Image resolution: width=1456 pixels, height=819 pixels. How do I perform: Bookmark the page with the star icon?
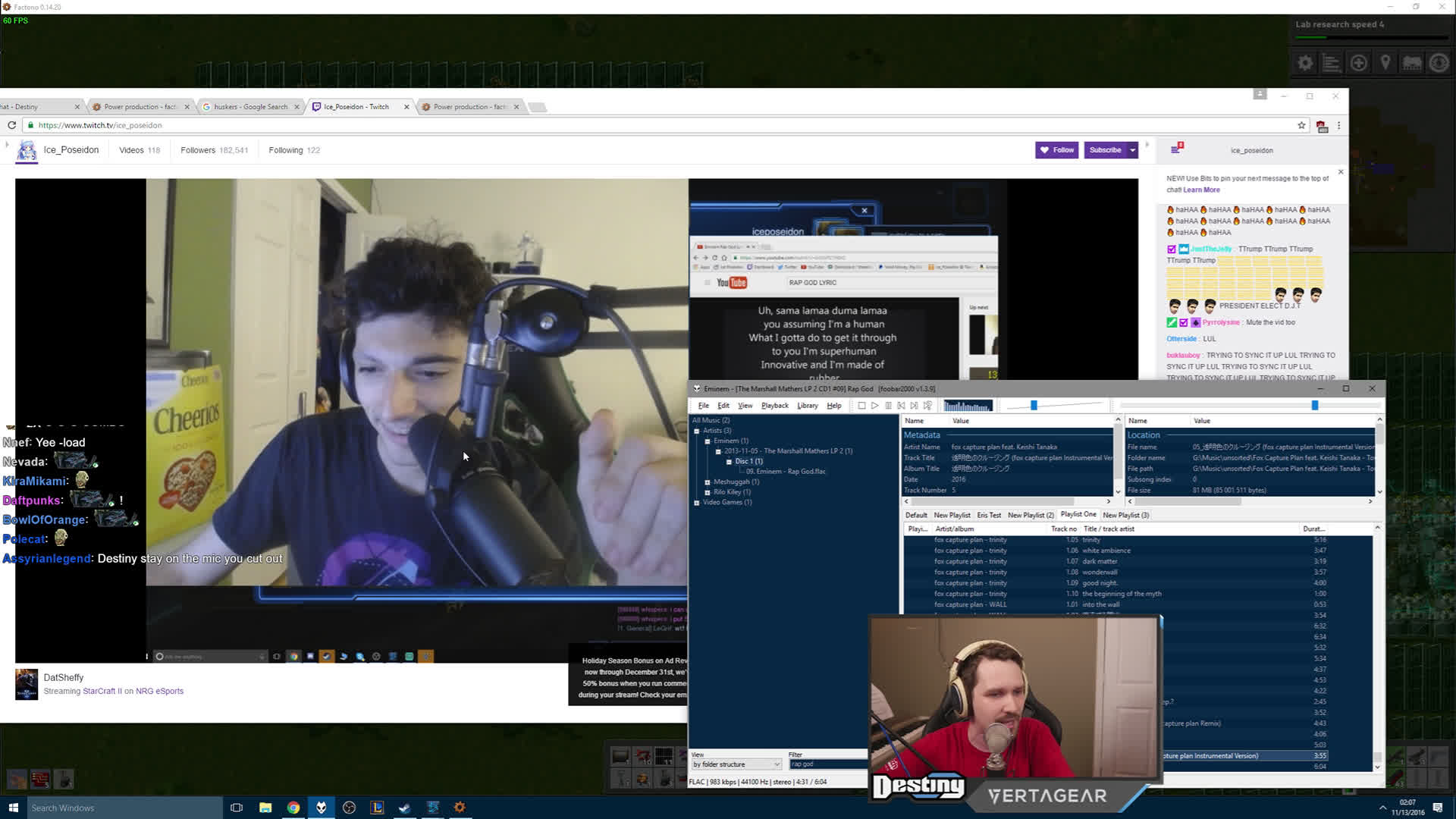tap(1301, 125)
